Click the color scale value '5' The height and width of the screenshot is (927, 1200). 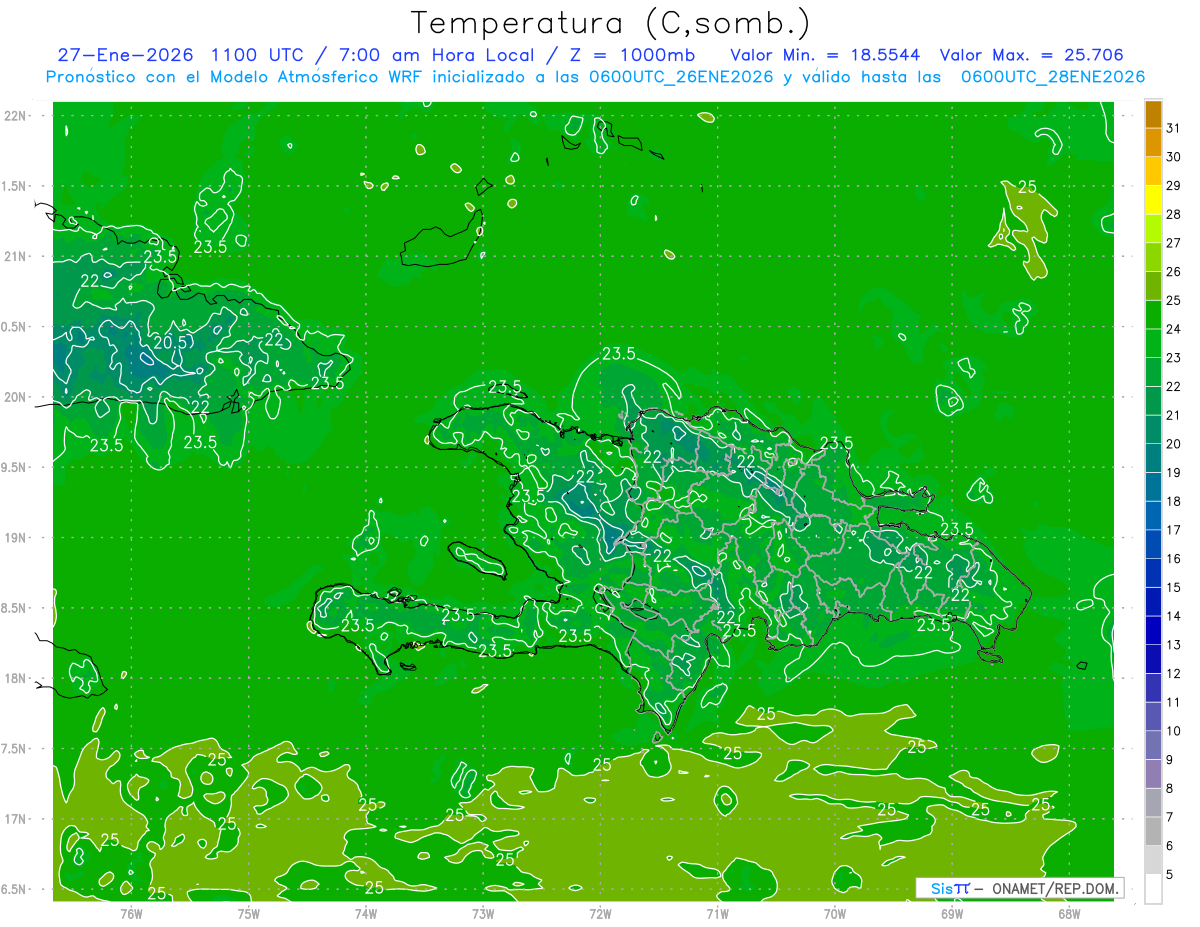(1170, 875)
